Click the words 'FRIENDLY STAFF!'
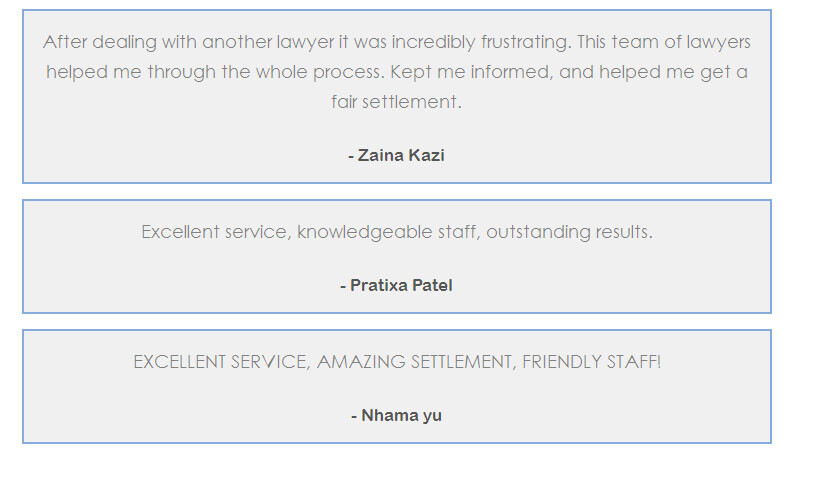 [x=591, y=362]
